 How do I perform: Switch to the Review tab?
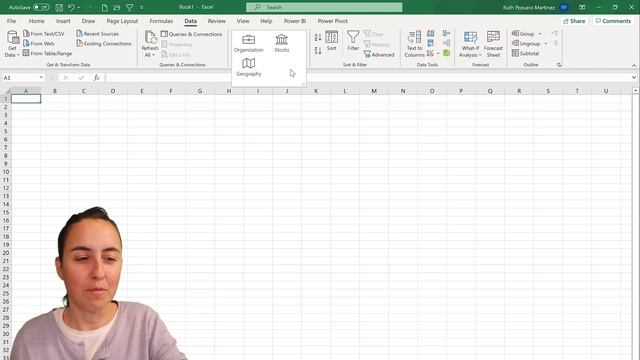[216, 21]
